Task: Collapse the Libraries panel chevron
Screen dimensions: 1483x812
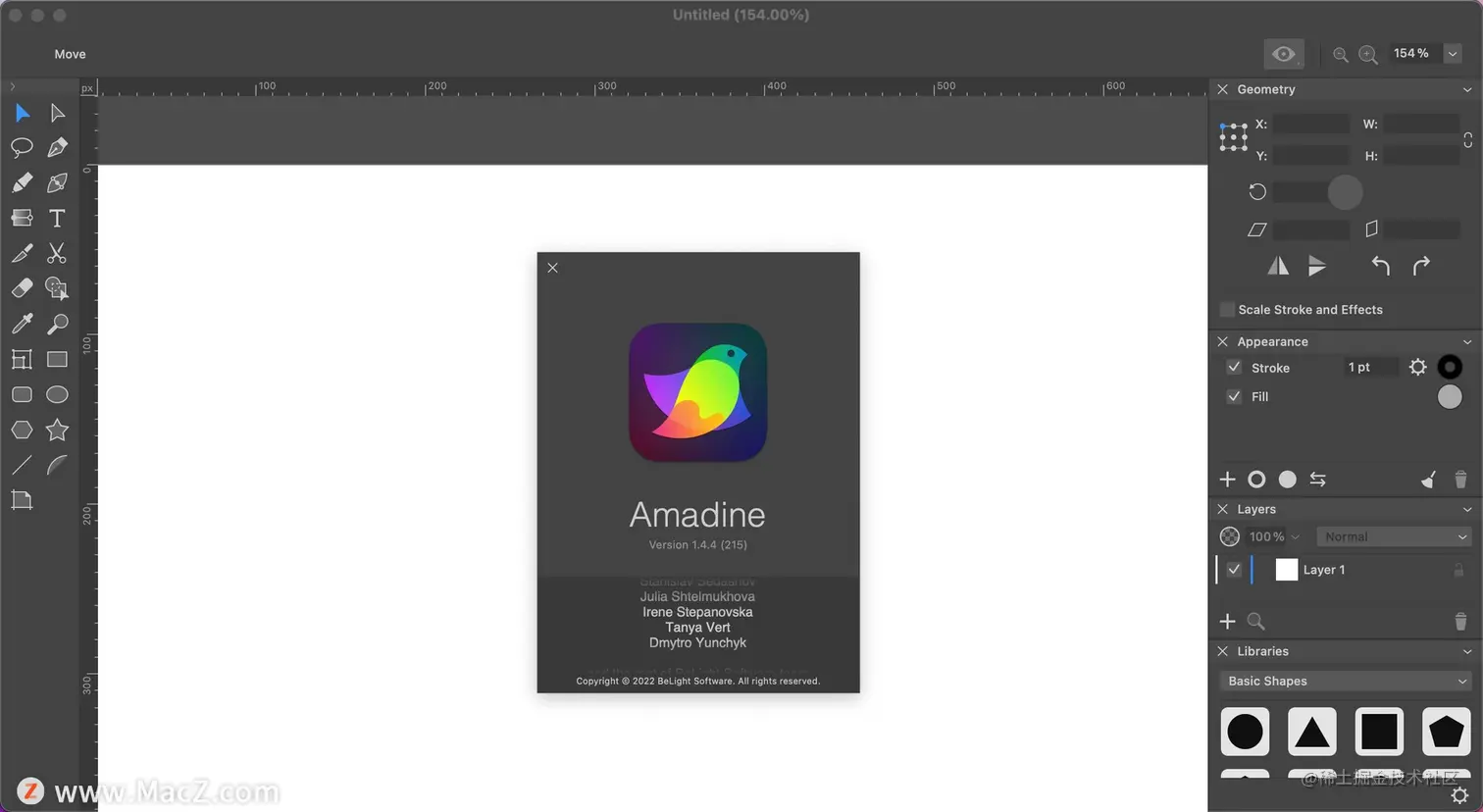Action: 1467,651
